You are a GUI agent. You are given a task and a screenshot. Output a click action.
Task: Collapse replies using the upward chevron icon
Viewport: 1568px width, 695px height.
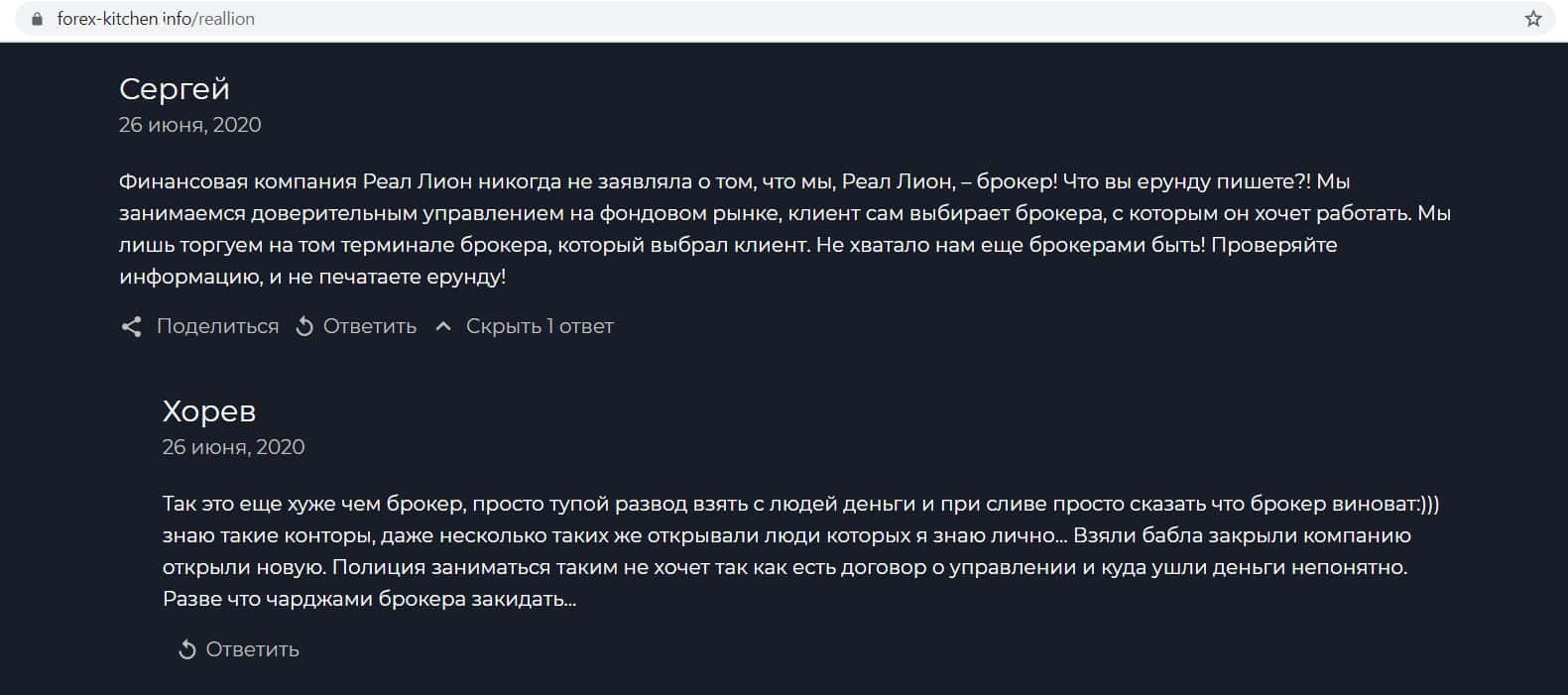pyautogui.click(x=443, y=326)
